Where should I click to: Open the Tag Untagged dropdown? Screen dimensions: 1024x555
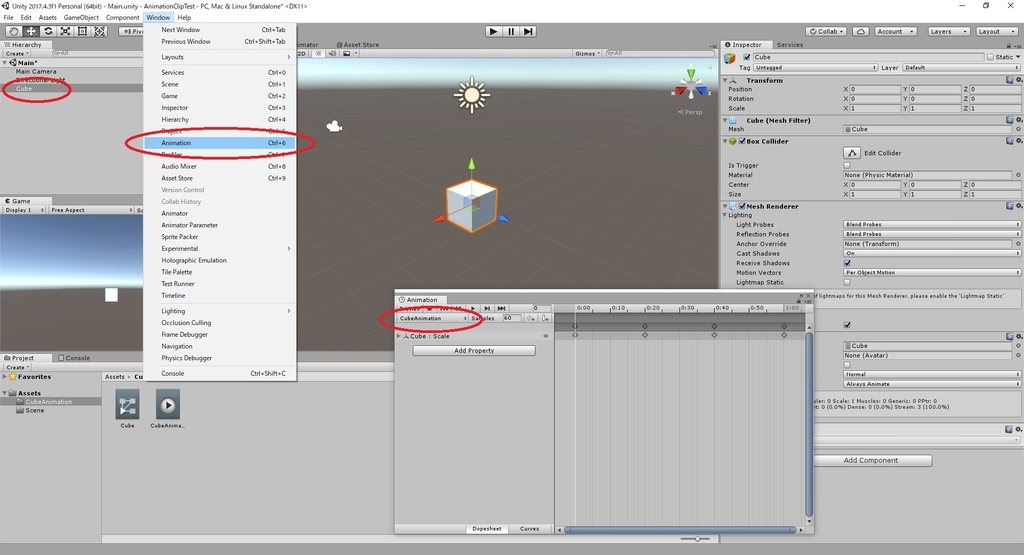(x=815, y=67)
